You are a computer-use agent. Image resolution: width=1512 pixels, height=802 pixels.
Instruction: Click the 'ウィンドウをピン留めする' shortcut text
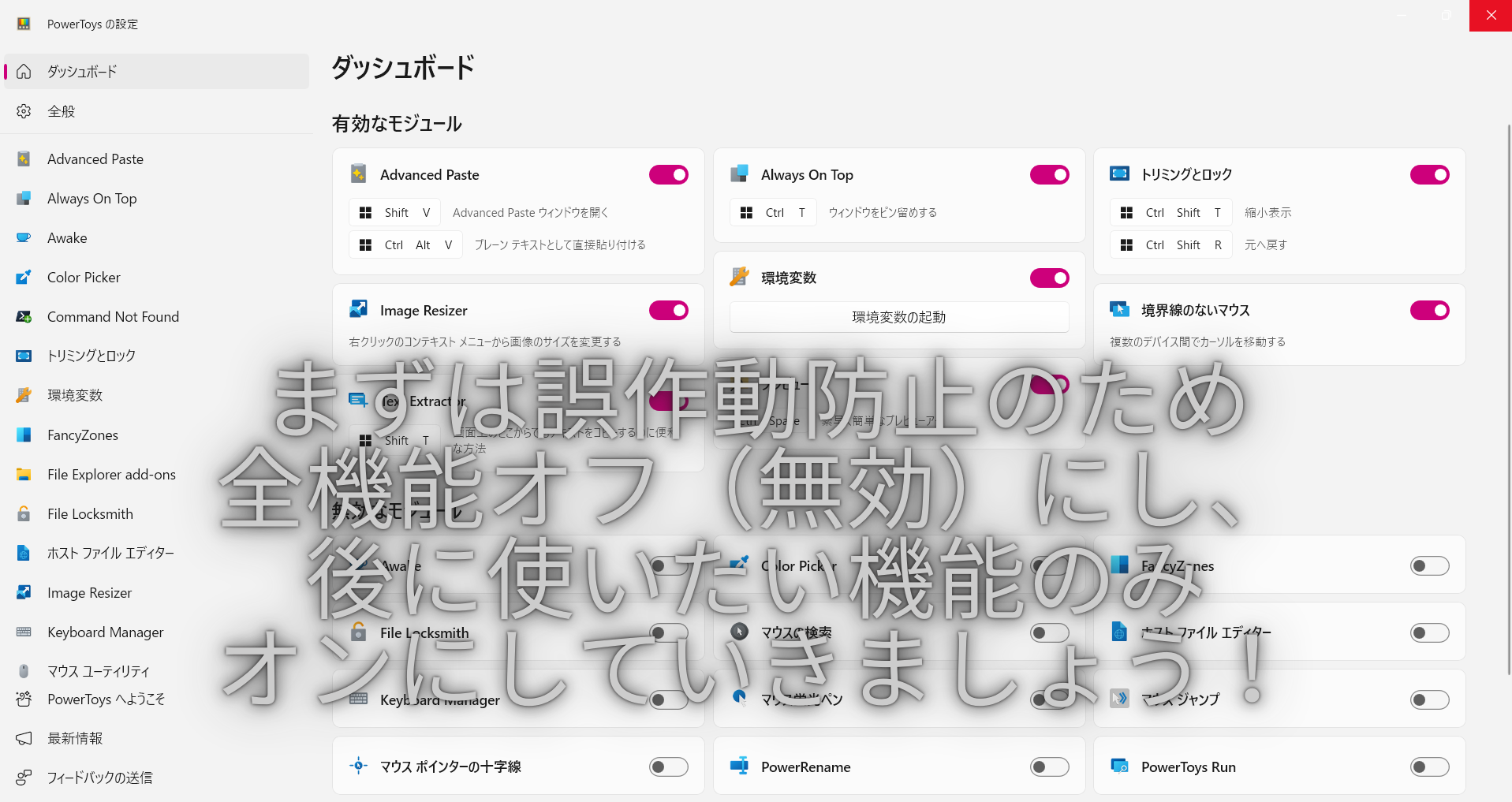click(x=883, y=213)
